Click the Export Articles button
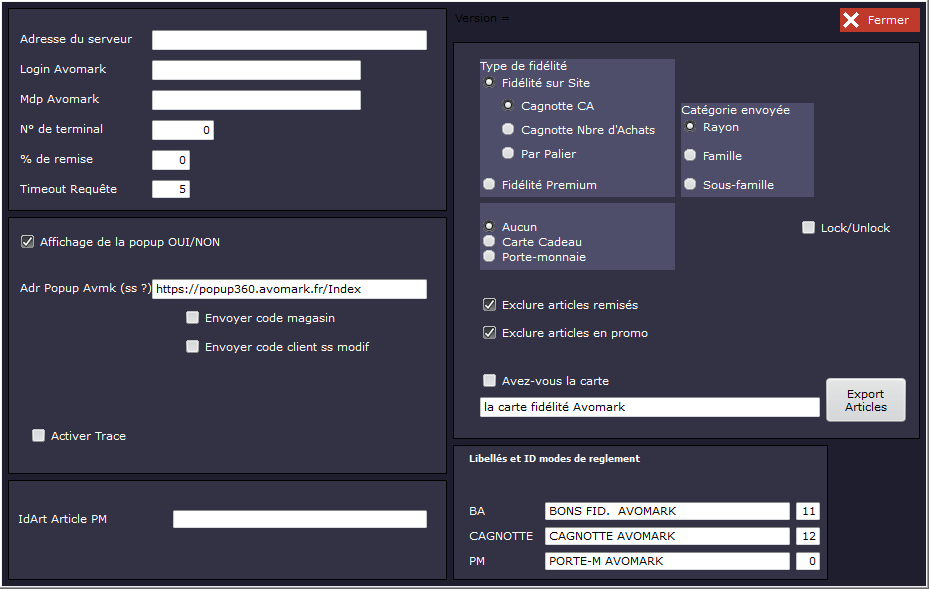The image size is (929, 589). tap(865, 400)
